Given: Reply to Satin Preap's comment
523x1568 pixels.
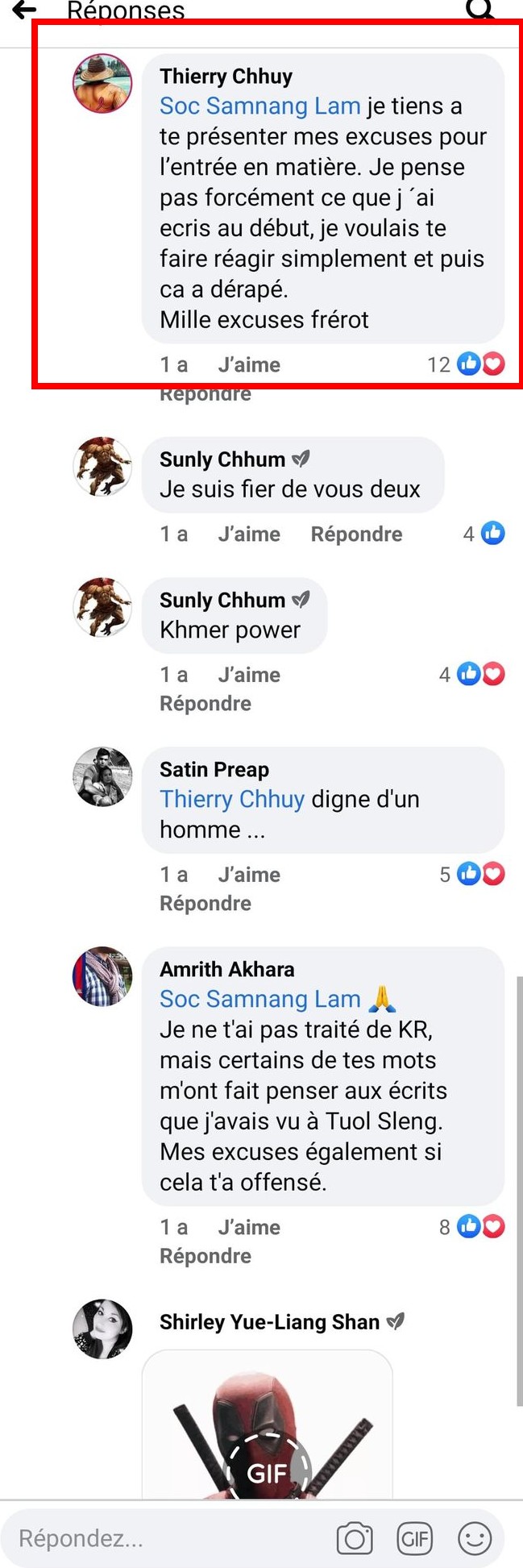Looking at the screenshot, I should 205,903.
